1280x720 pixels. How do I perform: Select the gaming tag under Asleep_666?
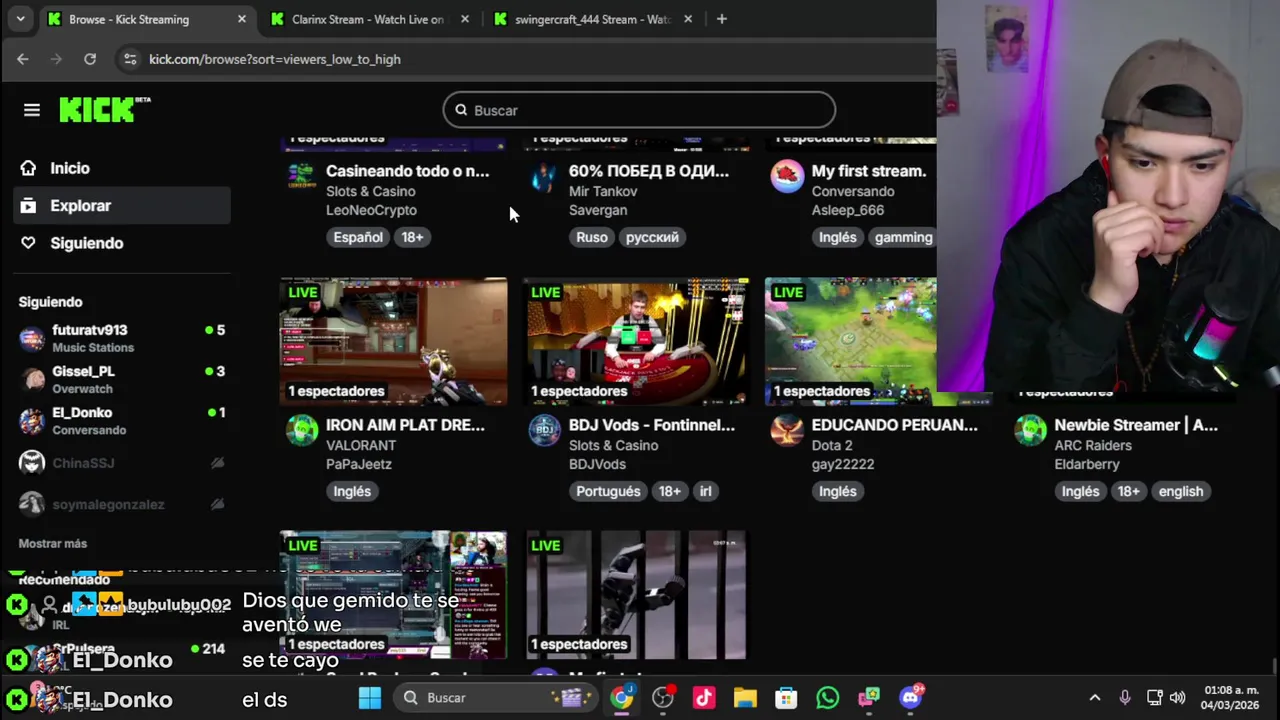tap(903, 237)
